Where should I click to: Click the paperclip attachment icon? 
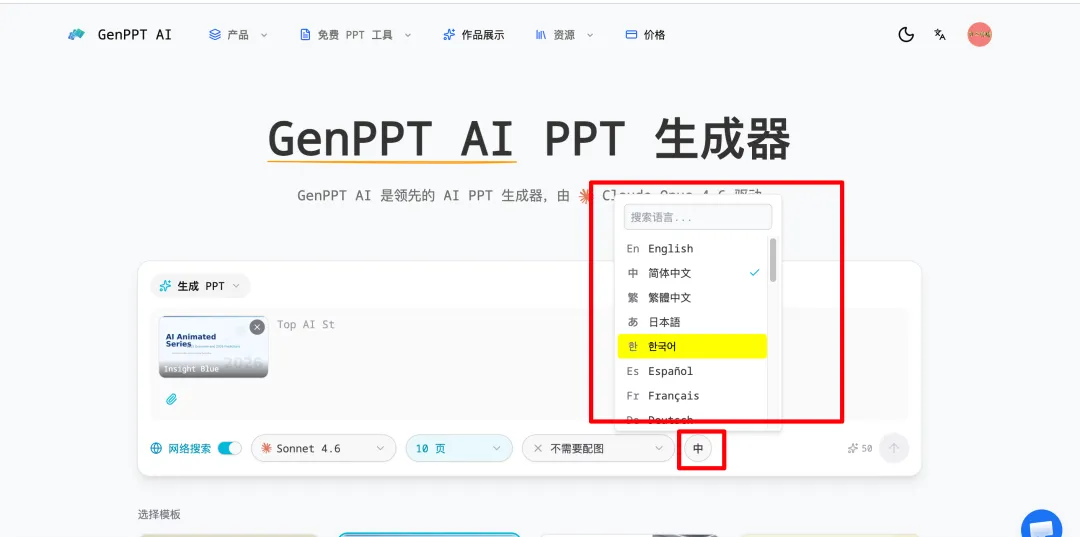172,399
